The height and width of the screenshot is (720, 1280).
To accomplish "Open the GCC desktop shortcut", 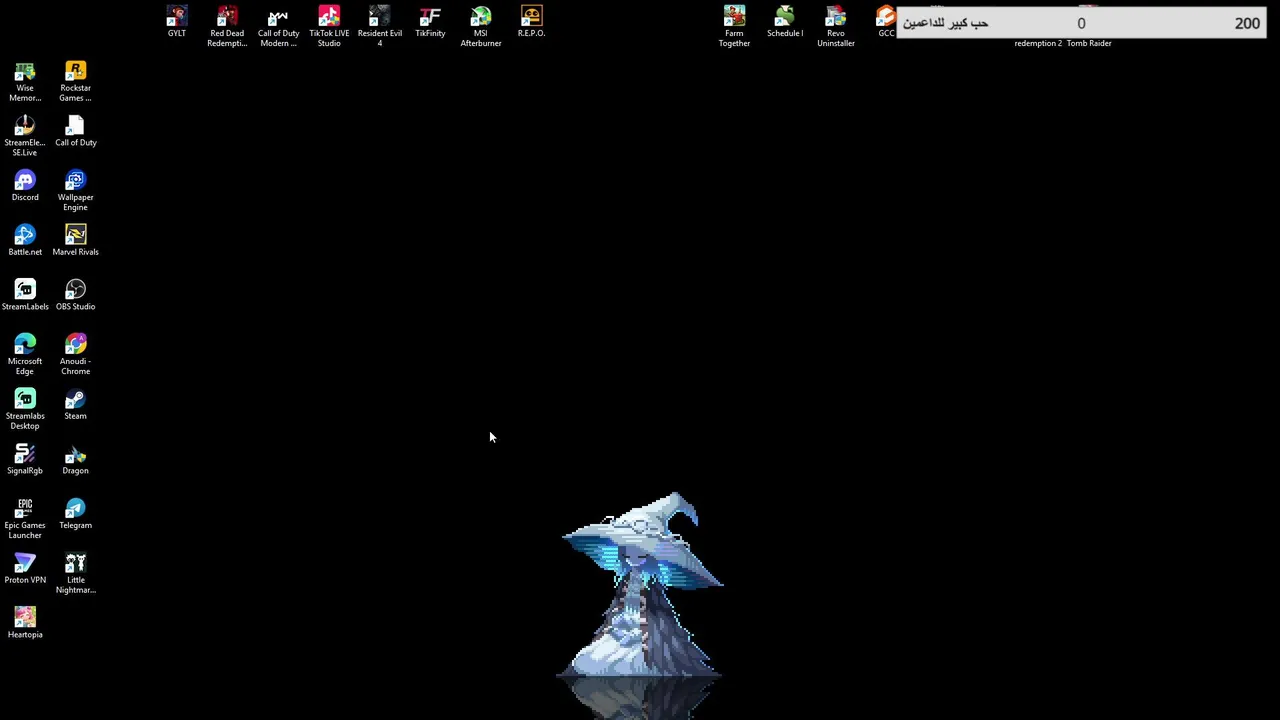I will (885, 22).
